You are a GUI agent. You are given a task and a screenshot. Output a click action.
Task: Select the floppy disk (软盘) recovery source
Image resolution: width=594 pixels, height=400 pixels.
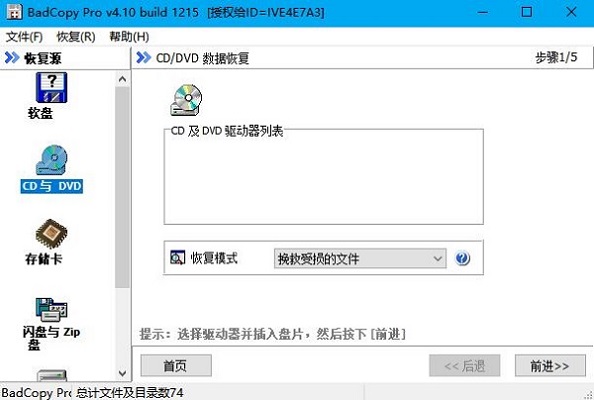click(x=51, y=88)
